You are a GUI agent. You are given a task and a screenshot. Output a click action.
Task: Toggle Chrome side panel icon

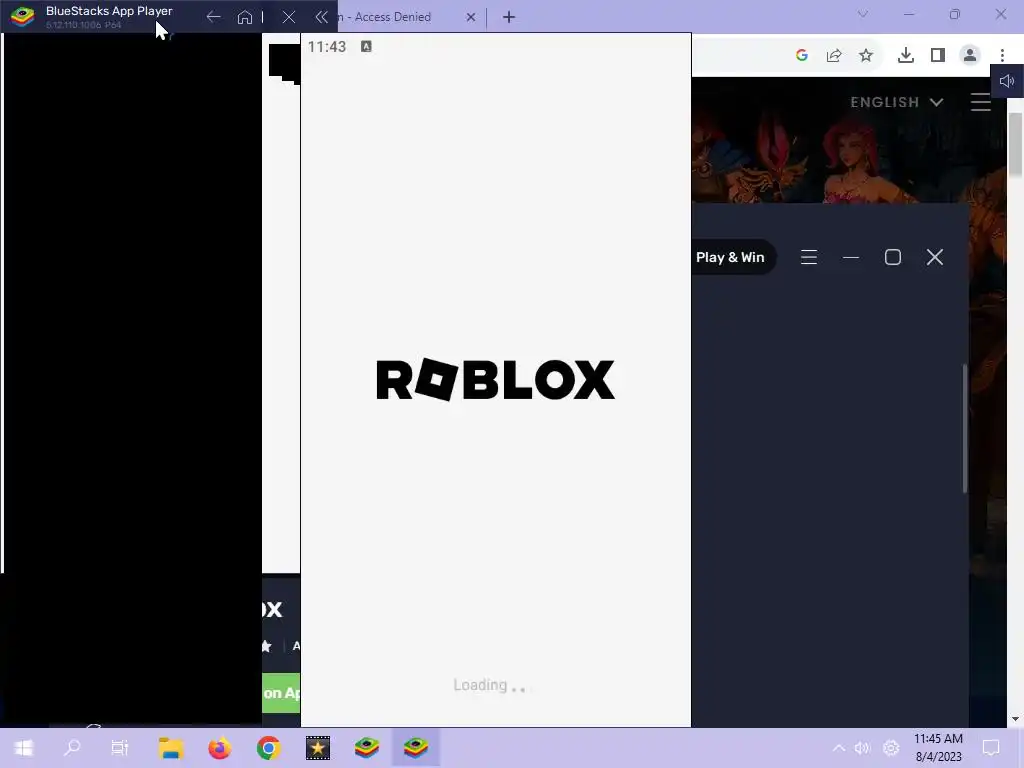click(938, 56)
